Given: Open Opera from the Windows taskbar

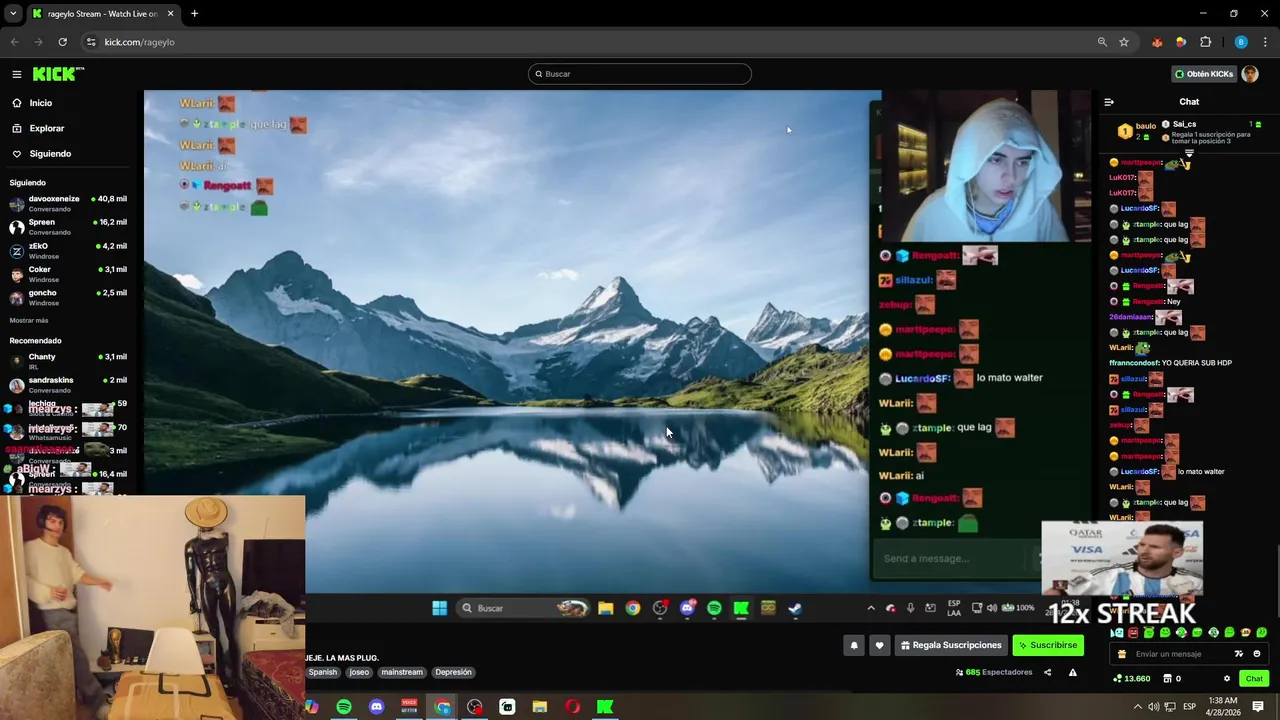Looking at the screenshot, I should coord(572,707).
